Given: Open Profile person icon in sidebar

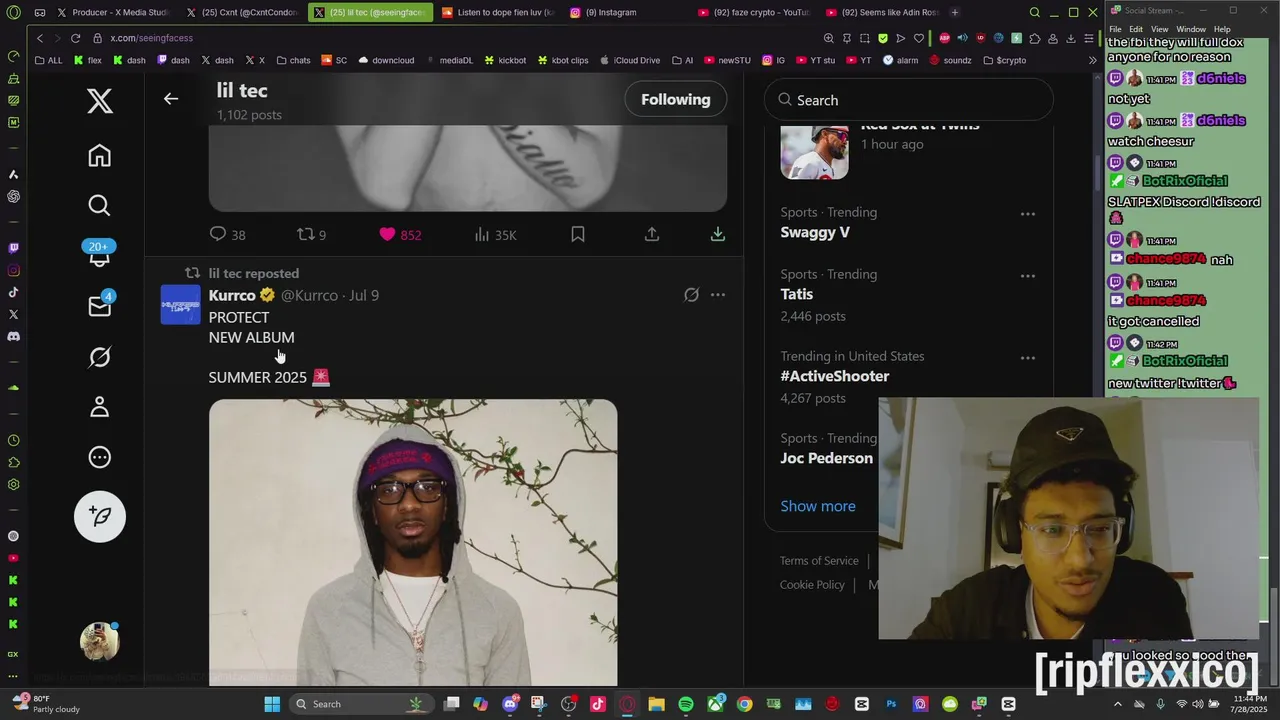Looking at the screenshot, I should click(x=99, y=407).
